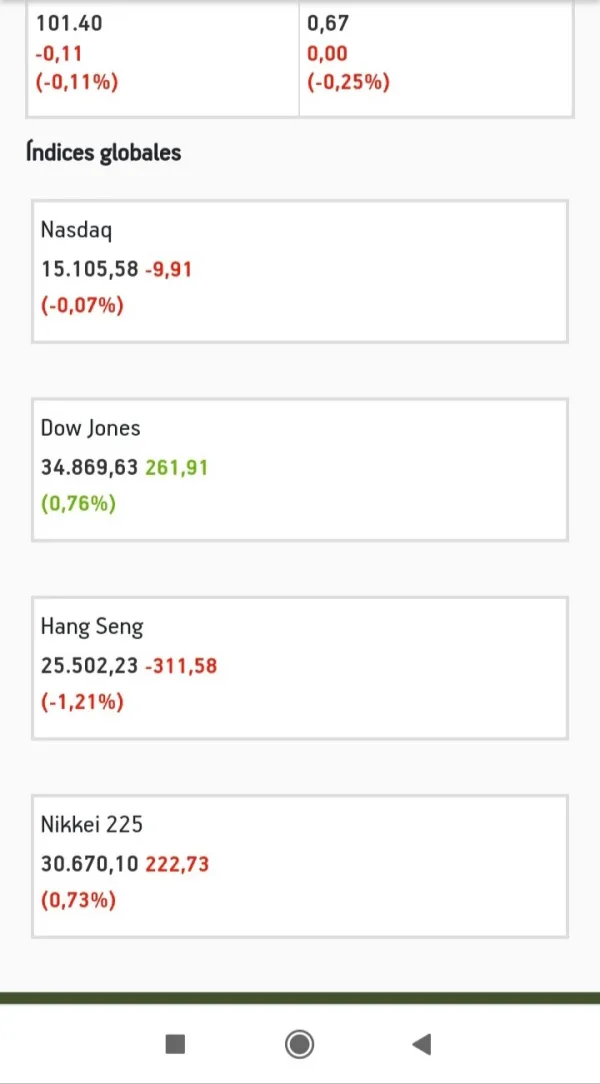This screenshot has height=1084, width=600.
Task: Tap Nikkei 225 percentage (0,73%)
Action: (x=79, y=901)
